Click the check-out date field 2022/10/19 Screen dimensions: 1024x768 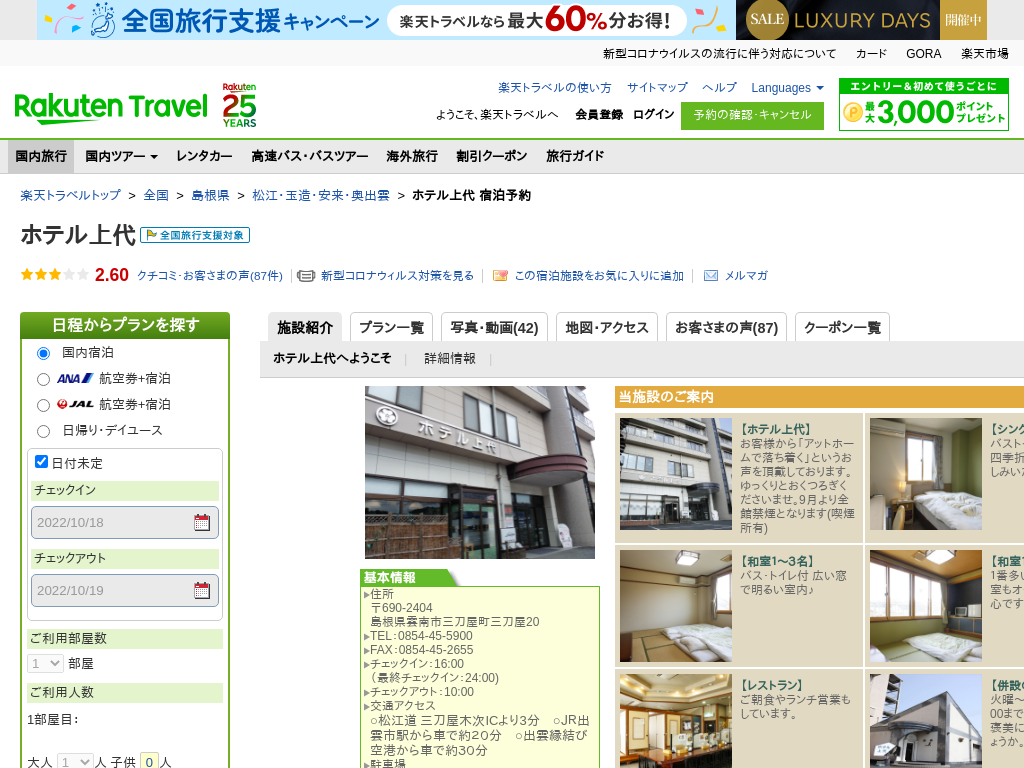(x=125, y=590)
